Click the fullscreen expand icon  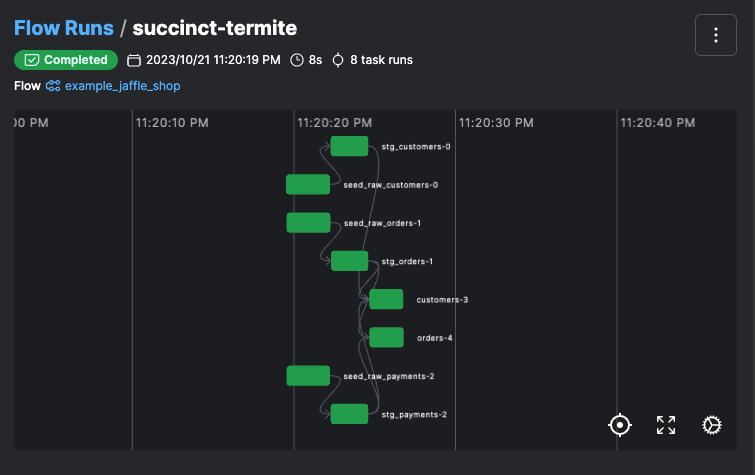click(666, 425)
